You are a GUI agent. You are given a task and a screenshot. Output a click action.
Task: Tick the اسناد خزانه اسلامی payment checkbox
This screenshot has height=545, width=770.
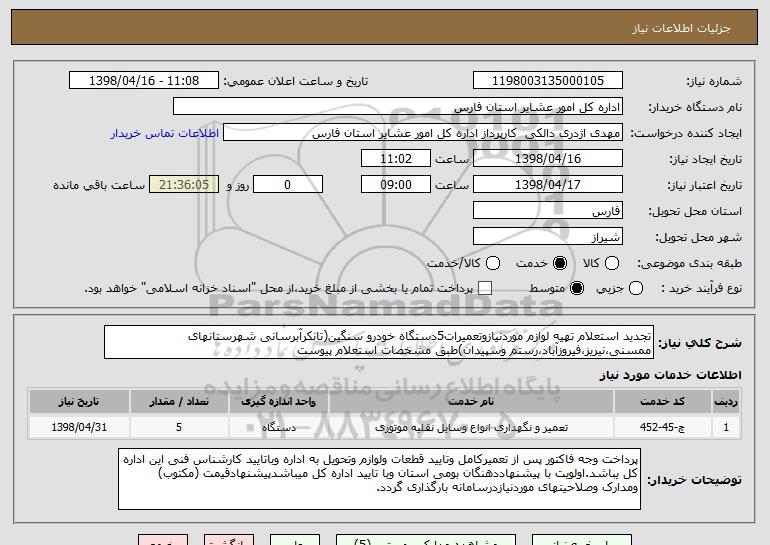coord(485,288)
